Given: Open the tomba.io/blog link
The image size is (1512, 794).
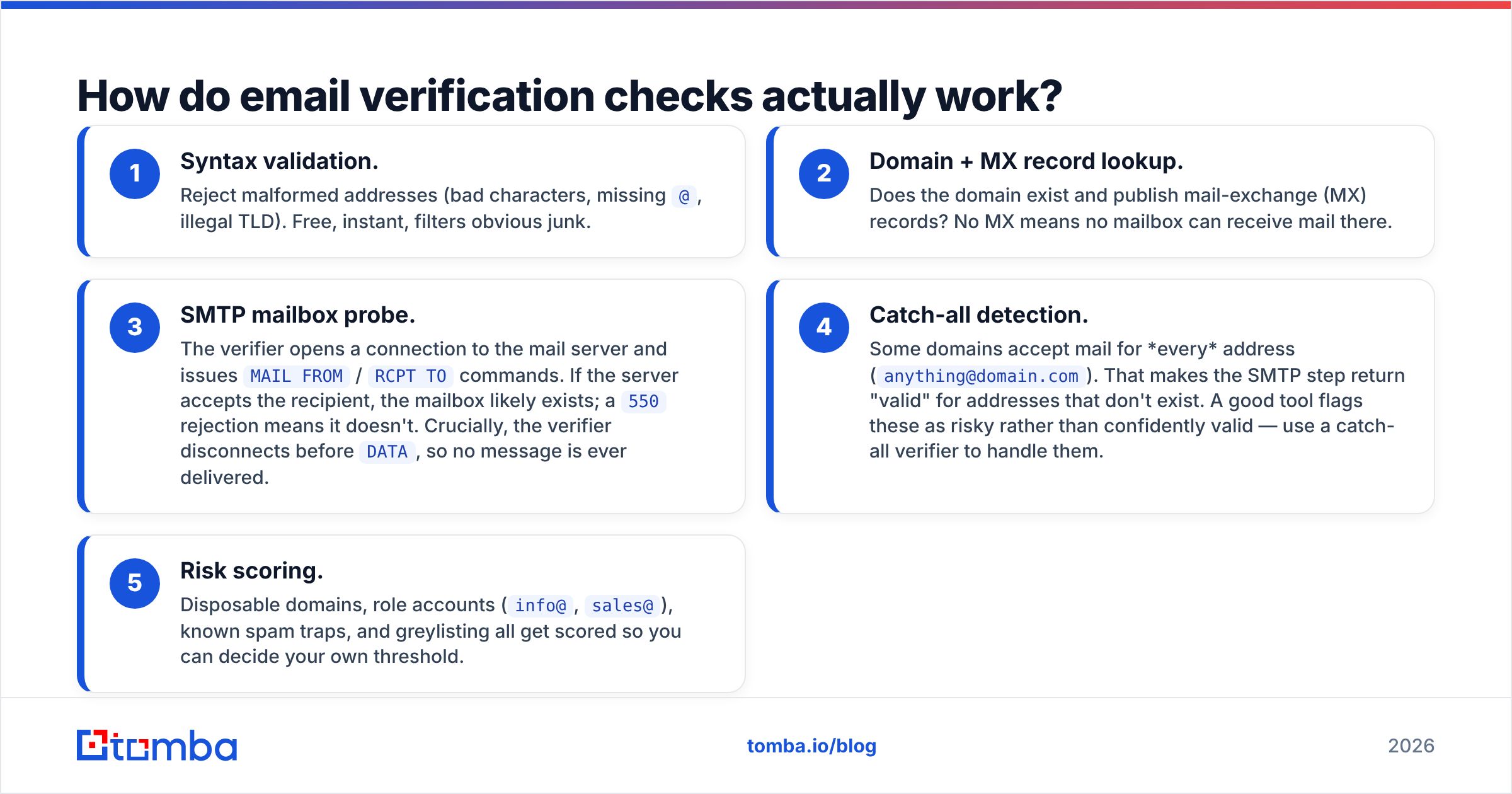Looking at the screenshot, I should 811,746.
